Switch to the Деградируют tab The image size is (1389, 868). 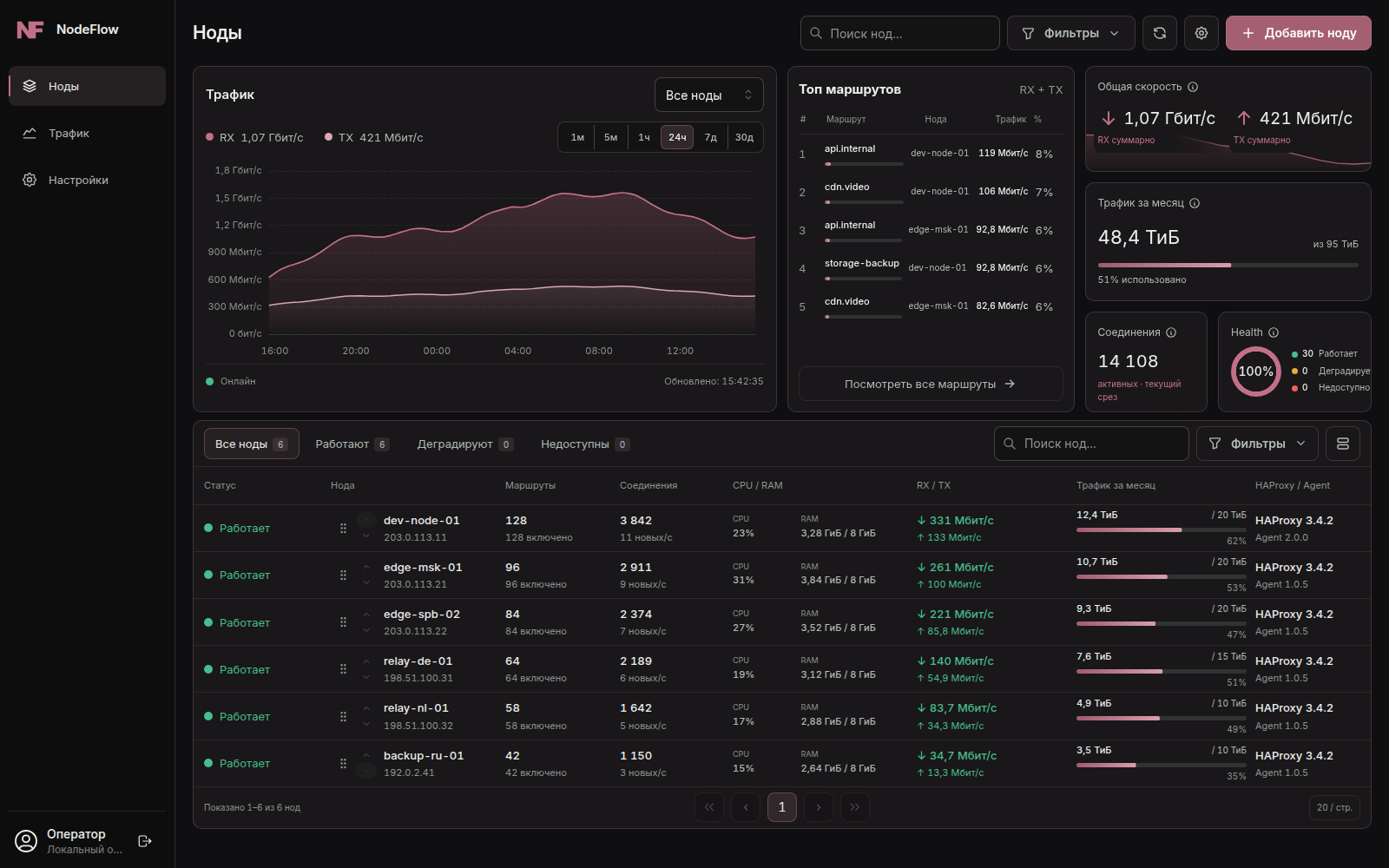click(465, 444)
